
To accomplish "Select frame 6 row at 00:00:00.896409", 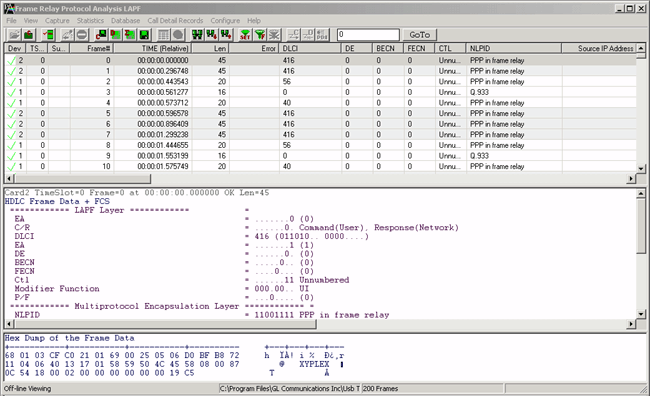I will pos(320,124).
